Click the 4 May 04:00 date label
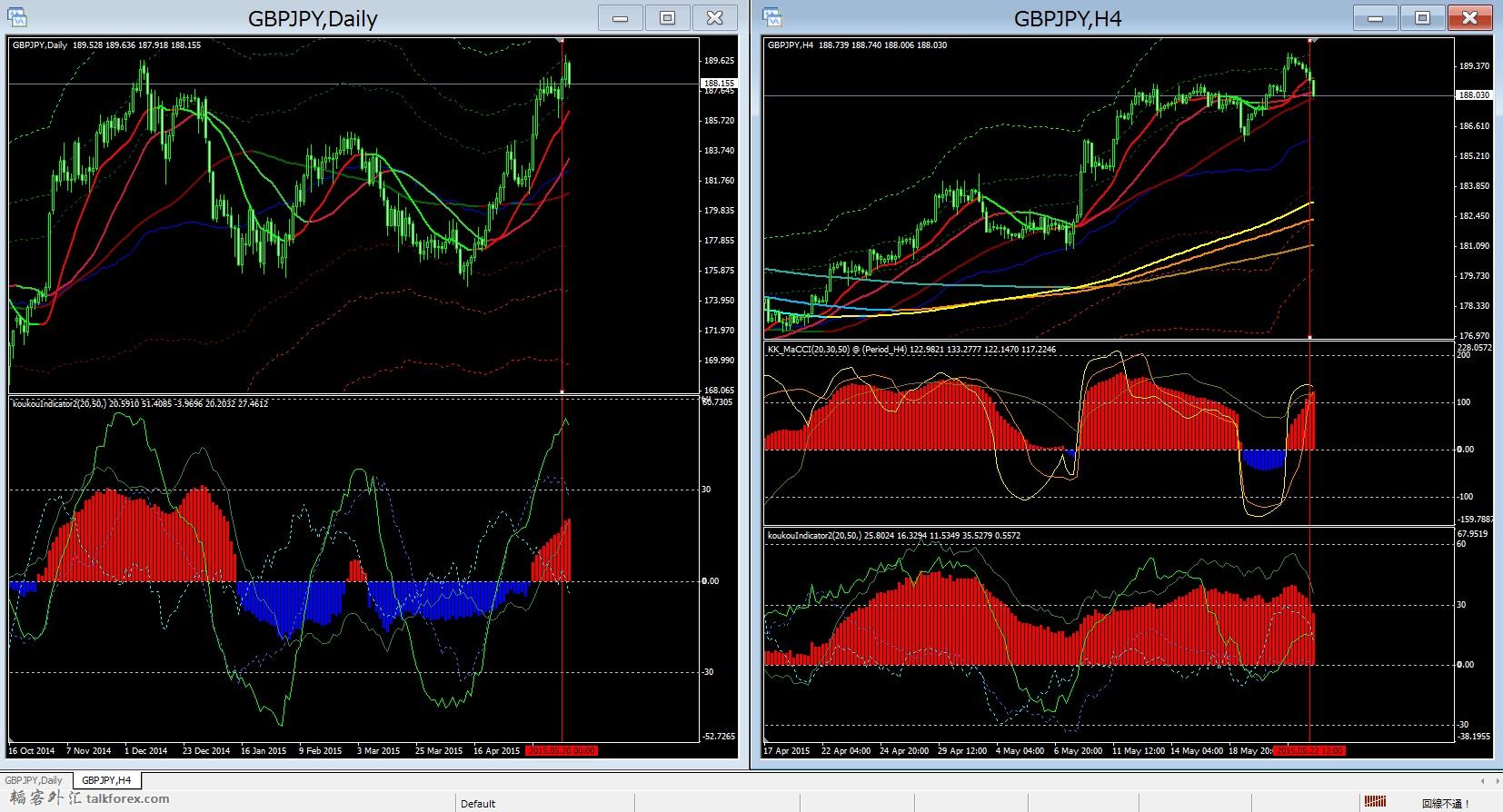1503x812 pixels. coord(1020,751)
